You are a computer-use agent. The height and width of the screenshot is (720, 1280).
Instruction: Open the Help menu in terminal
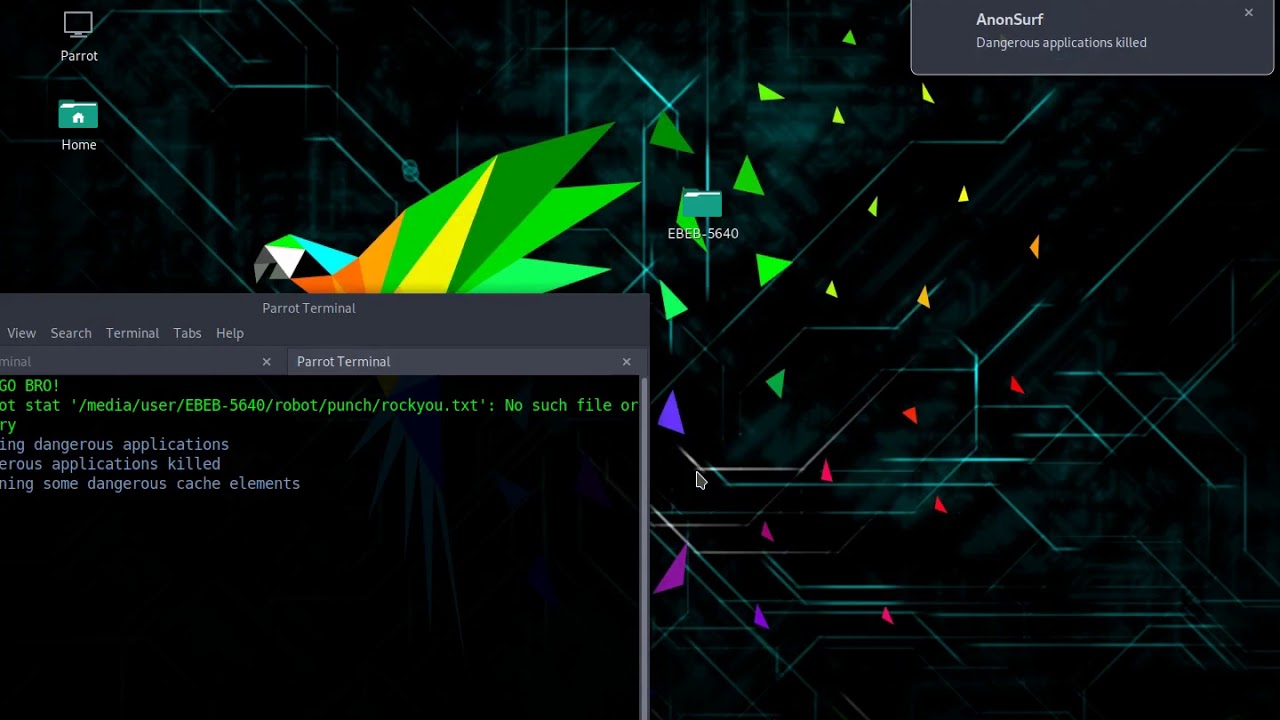click(x=230, y=333)
